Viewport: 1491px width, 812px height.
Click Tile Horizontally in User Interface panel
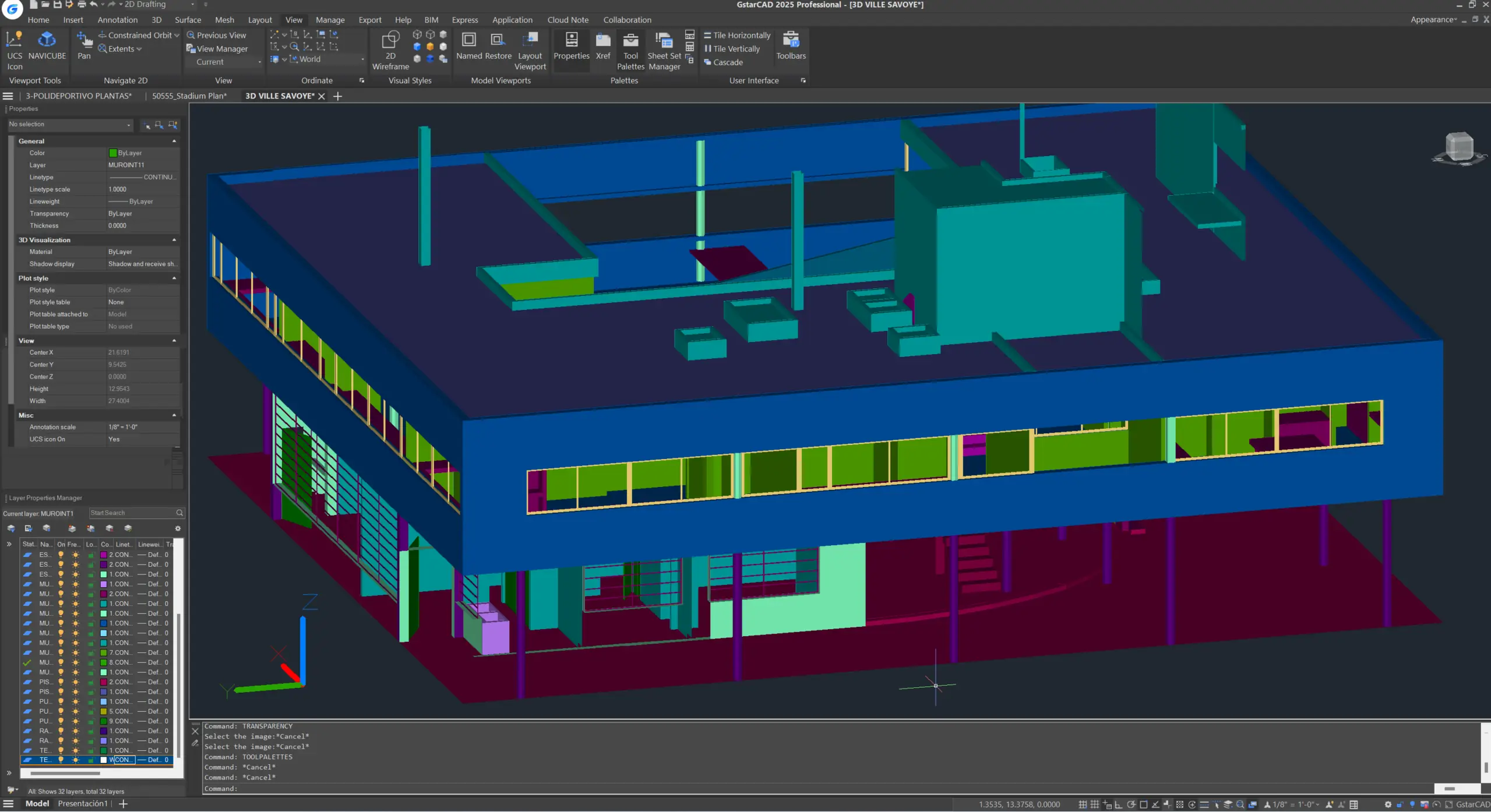coord(736,35)
